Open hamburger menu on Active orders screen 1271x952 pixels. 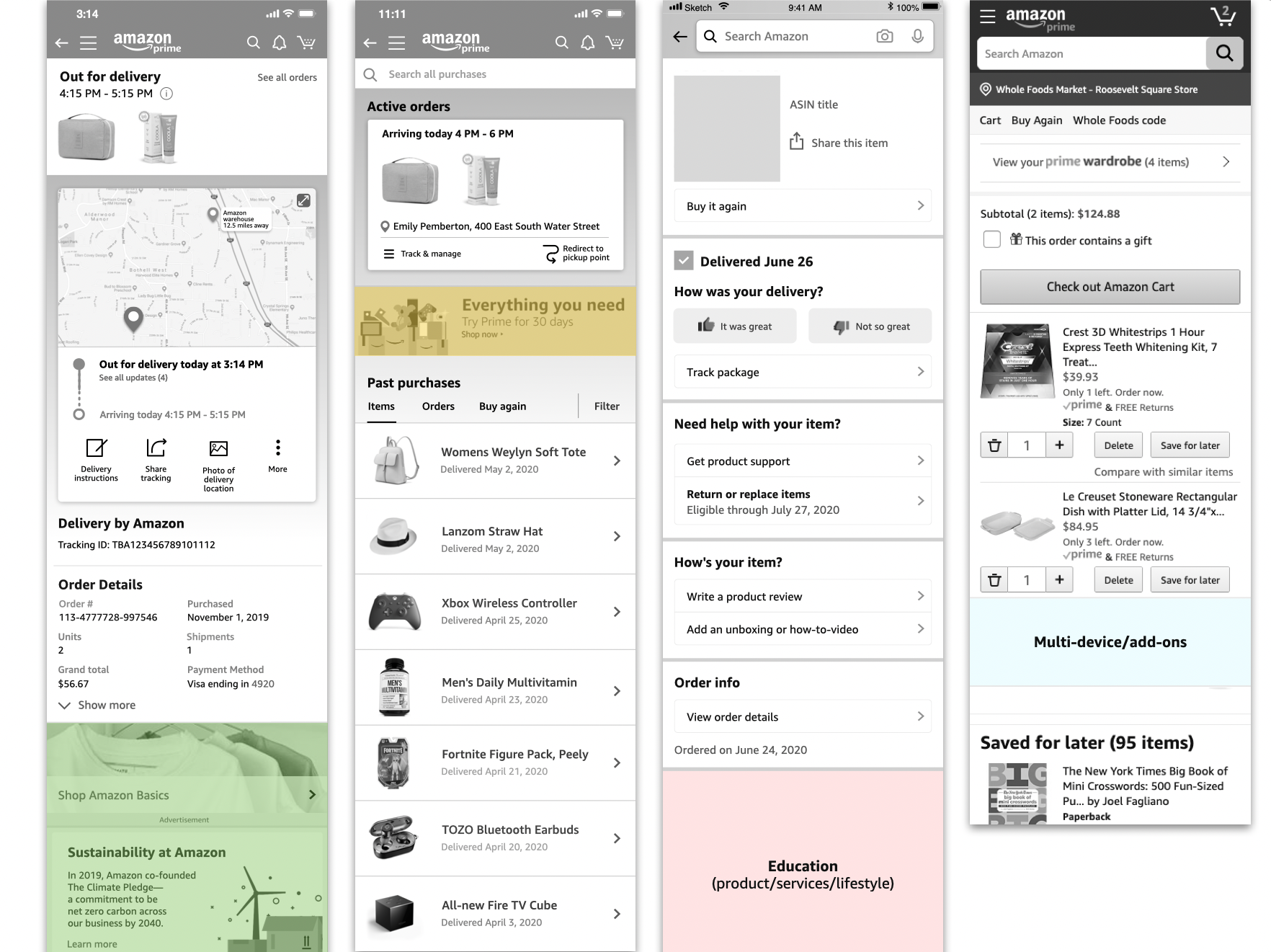click(396, 43)
